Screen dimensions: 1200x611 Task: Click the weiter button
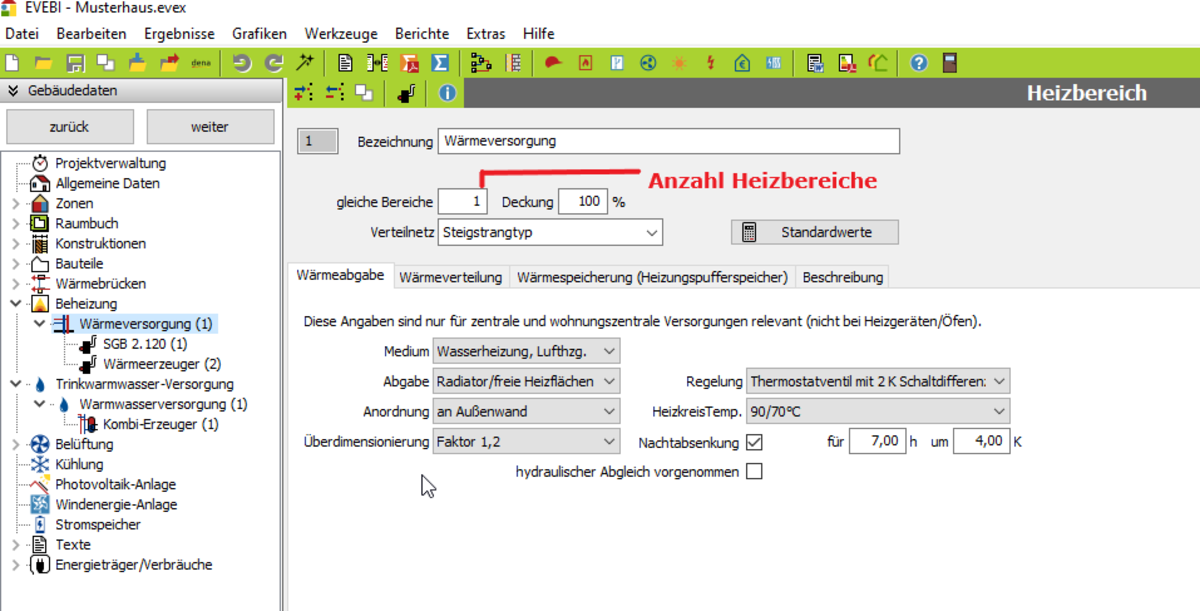[x=210, y=127]
